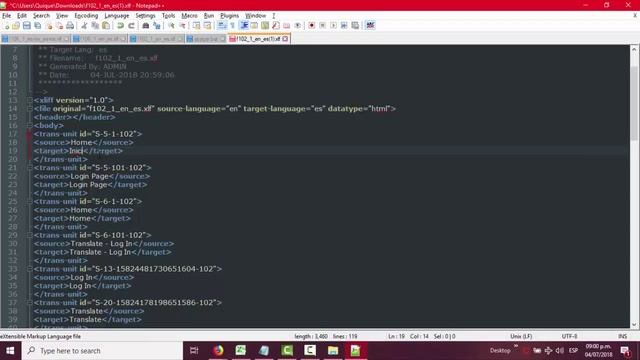The width and height of the screenshot is (640, 360).
Task: Click the Open file toolbar icon
Action: click(x=16, y=25)
